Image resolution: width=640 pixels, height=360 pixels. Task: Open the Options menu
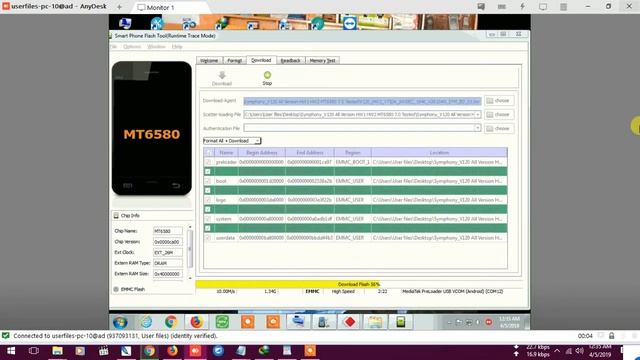click(132, 47)
